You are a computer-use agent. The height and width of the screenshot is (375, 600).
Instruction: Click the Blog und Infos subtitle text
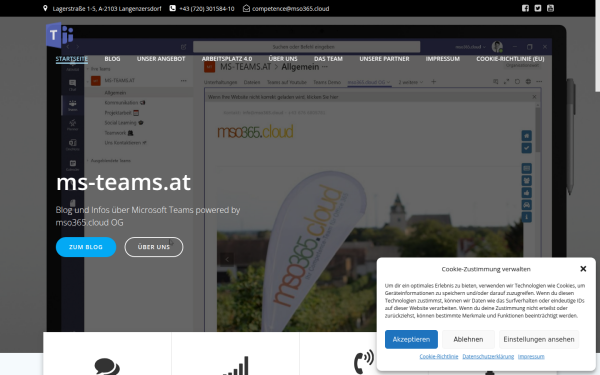coord(148,216)
